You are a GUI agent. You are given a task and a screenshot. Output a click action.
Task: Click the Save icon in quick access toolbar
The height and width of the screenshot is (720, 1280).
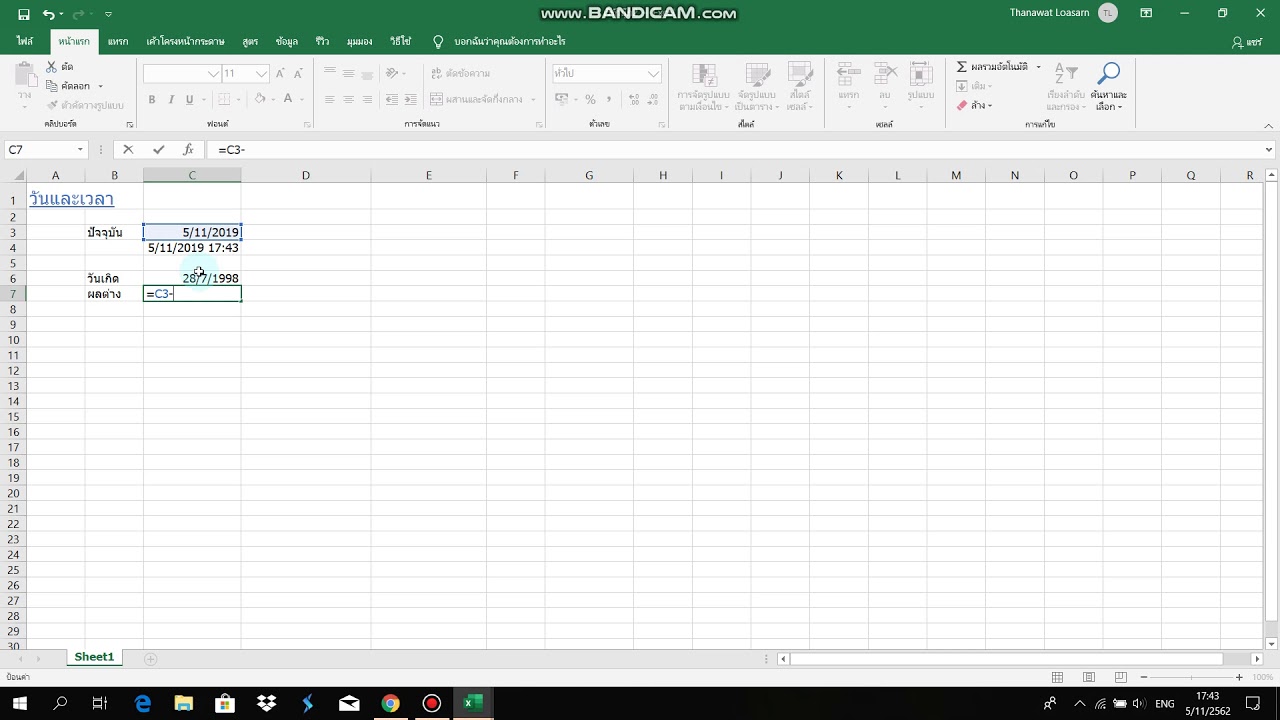coord(24,14)
